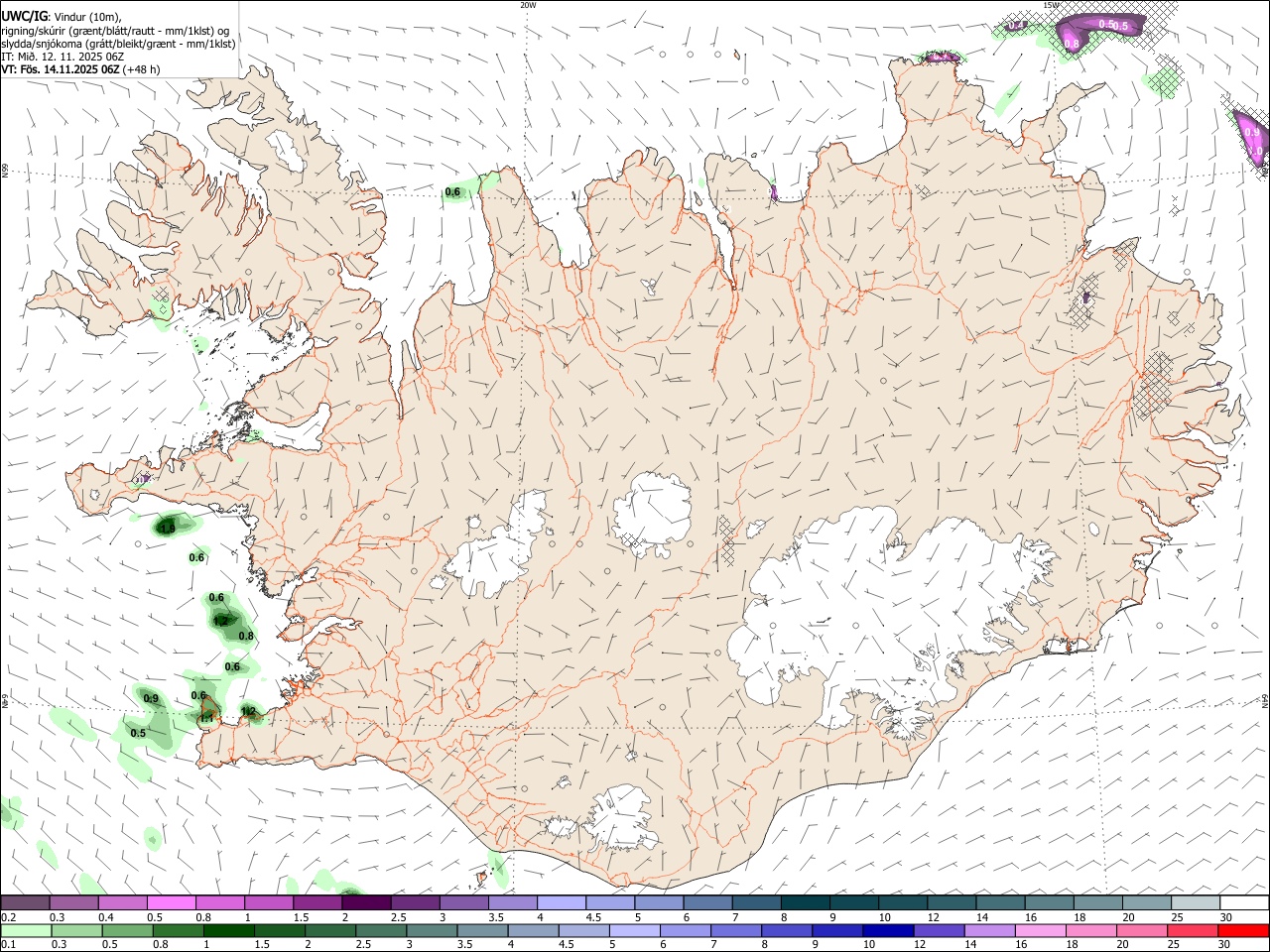Select the white swatch labeled 30 in snow scale
This screenshot has width=1270, height=952.
tap(1244, 903)
